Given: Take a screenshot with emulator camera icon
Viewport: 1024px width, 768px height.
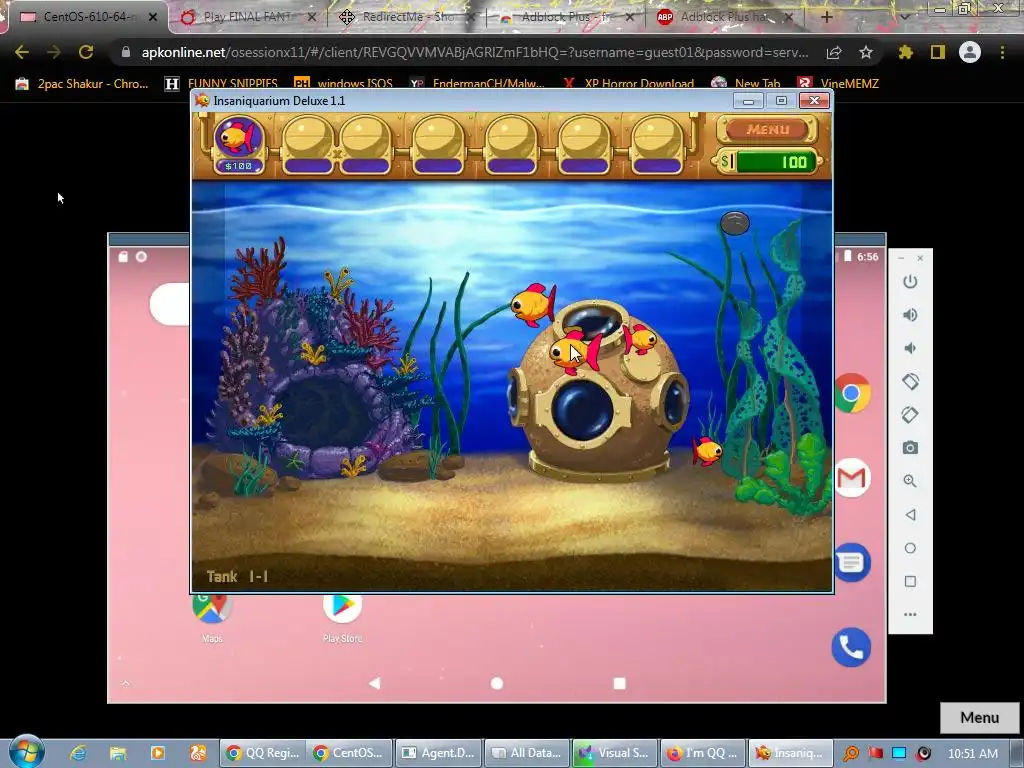Looking at the screenshot, I should pos(910,448).
